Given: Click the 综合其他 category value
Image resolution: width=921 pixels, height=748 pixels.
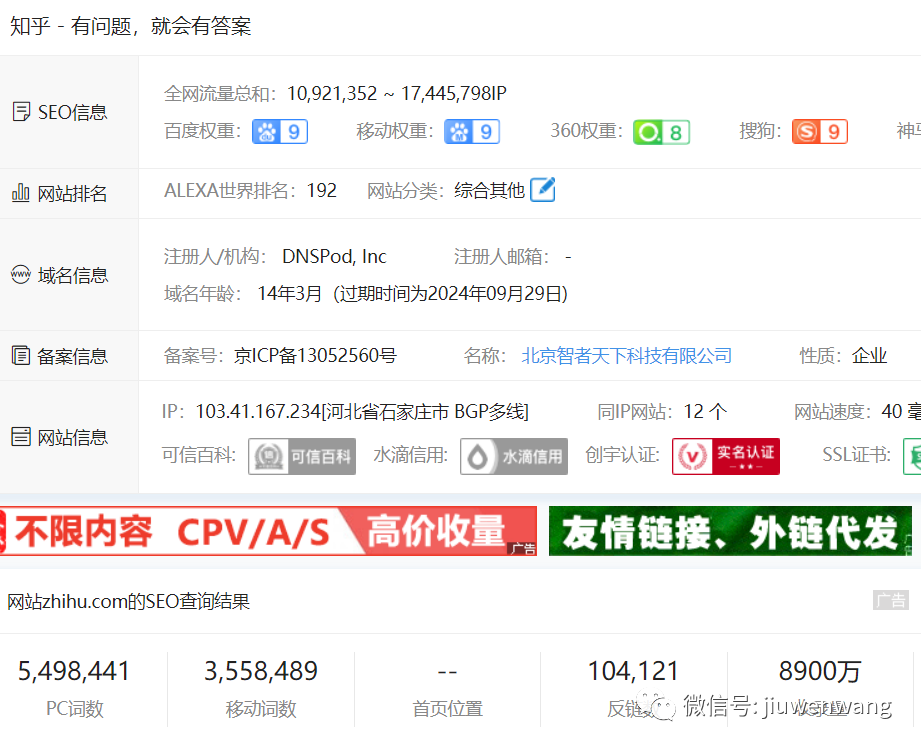Looking at the screenshot, I should 489,190.
